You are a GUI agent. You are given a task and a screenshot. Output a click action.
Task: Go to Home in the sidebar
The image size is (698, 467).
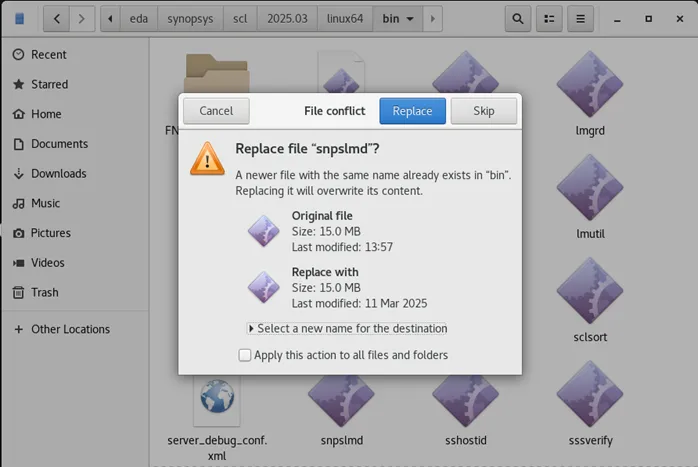pyautogui.click(x=75, y=114)
